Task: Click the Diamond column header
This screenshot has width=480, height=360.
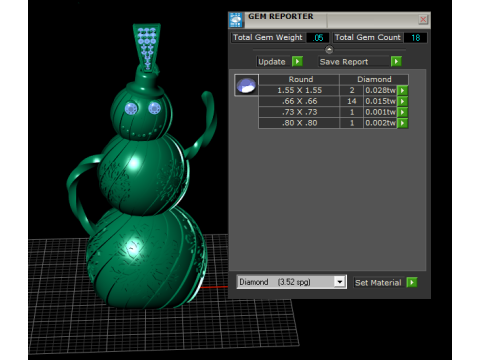Action: 374,79
